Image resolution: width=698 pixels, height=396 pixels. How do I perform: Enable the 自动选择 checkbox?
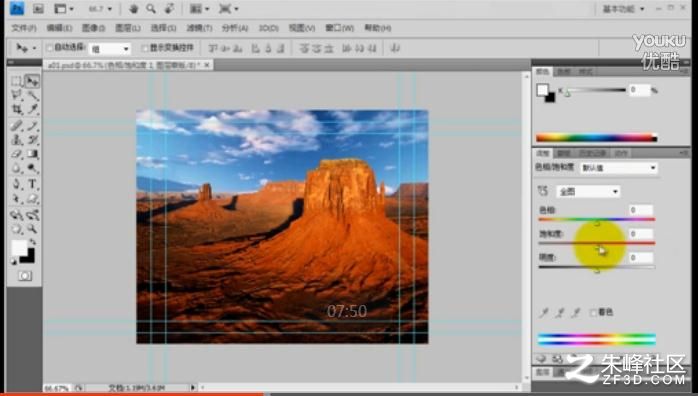50,48
